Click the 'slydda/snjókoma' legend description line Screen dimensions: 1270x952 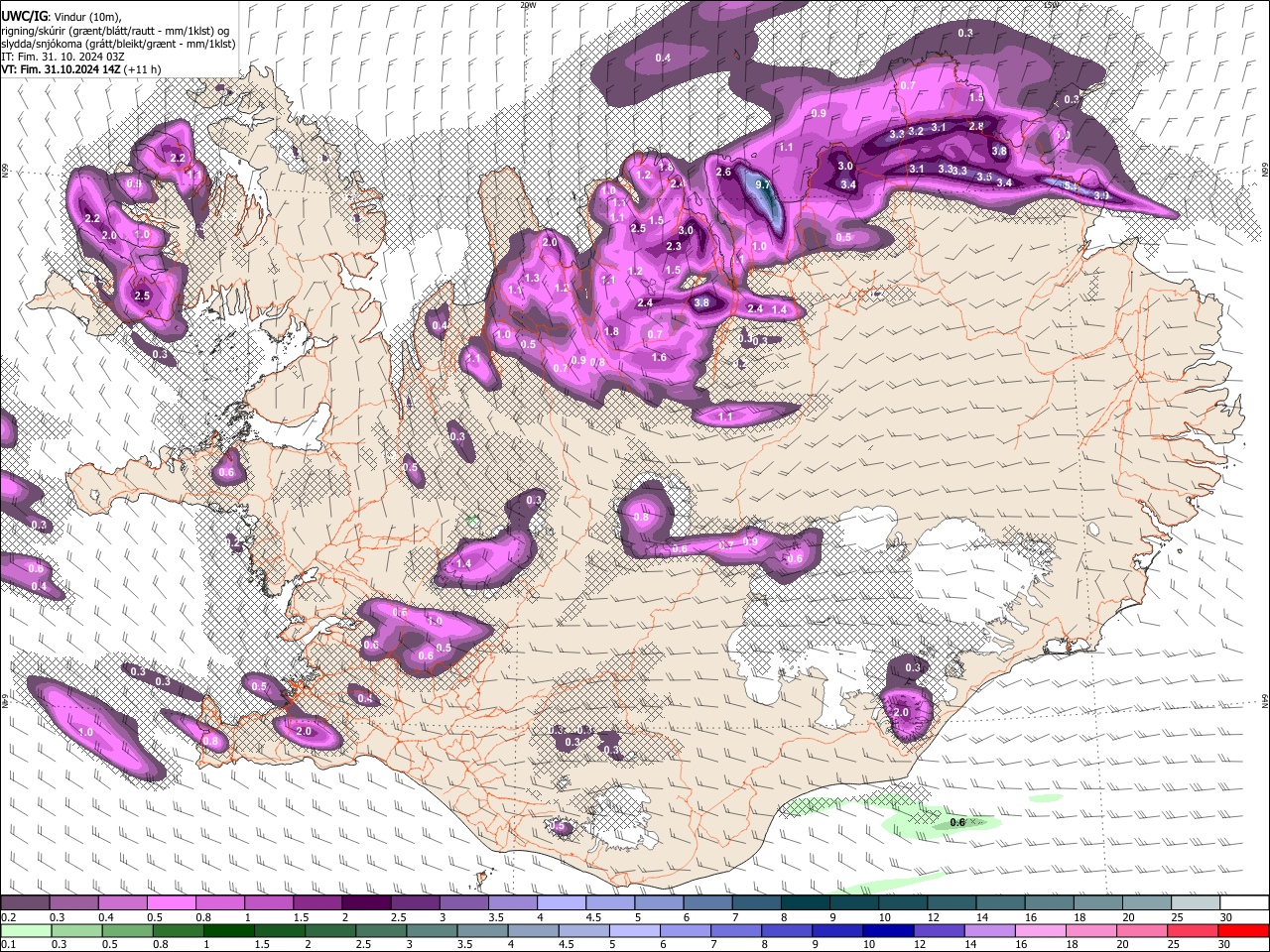tap(118, 44)
